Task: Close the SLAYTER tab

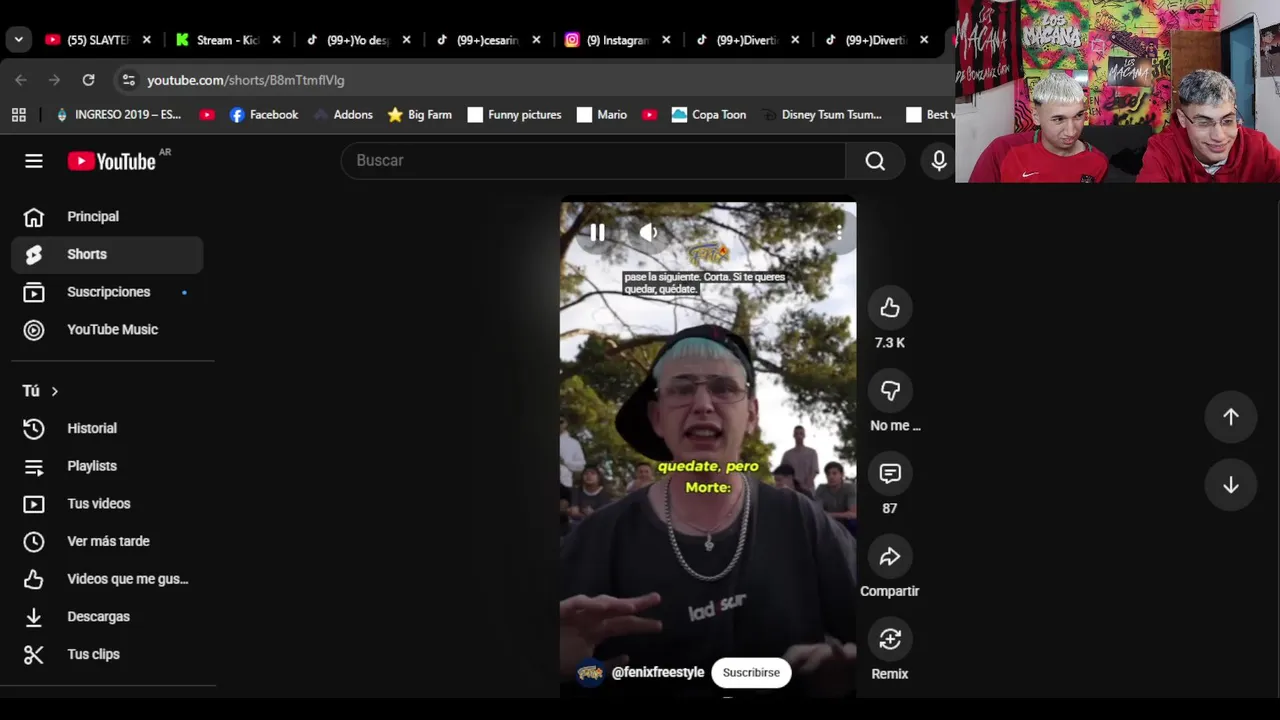Action: (x=146, y=40)
